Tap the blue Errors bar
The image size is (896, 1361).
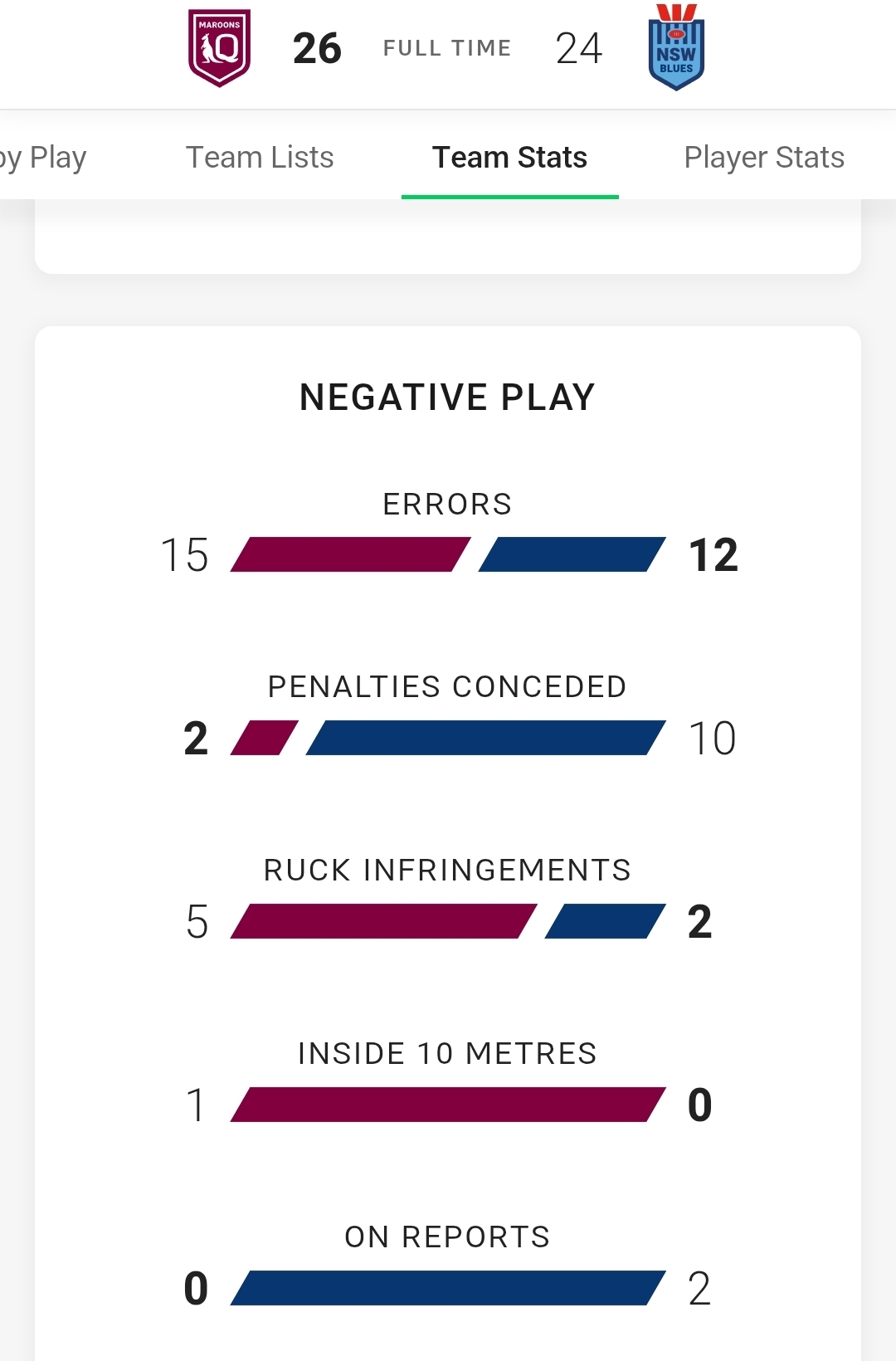[572, 554]
